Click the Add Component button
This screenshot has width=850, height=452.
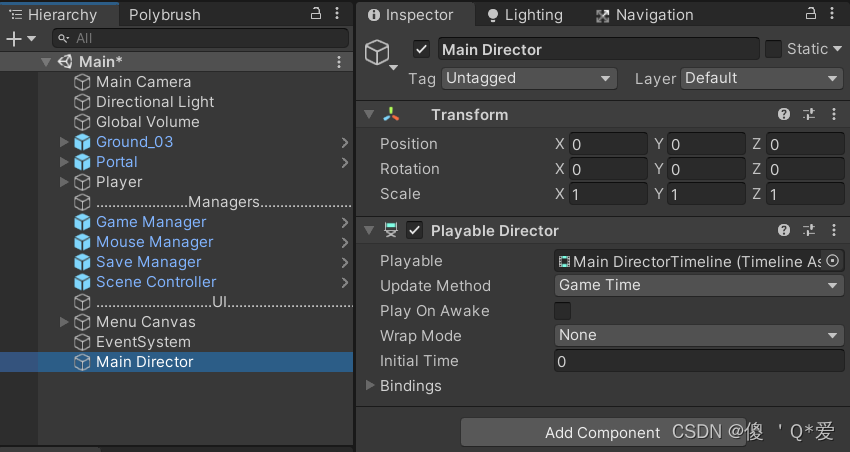(602, 433)
